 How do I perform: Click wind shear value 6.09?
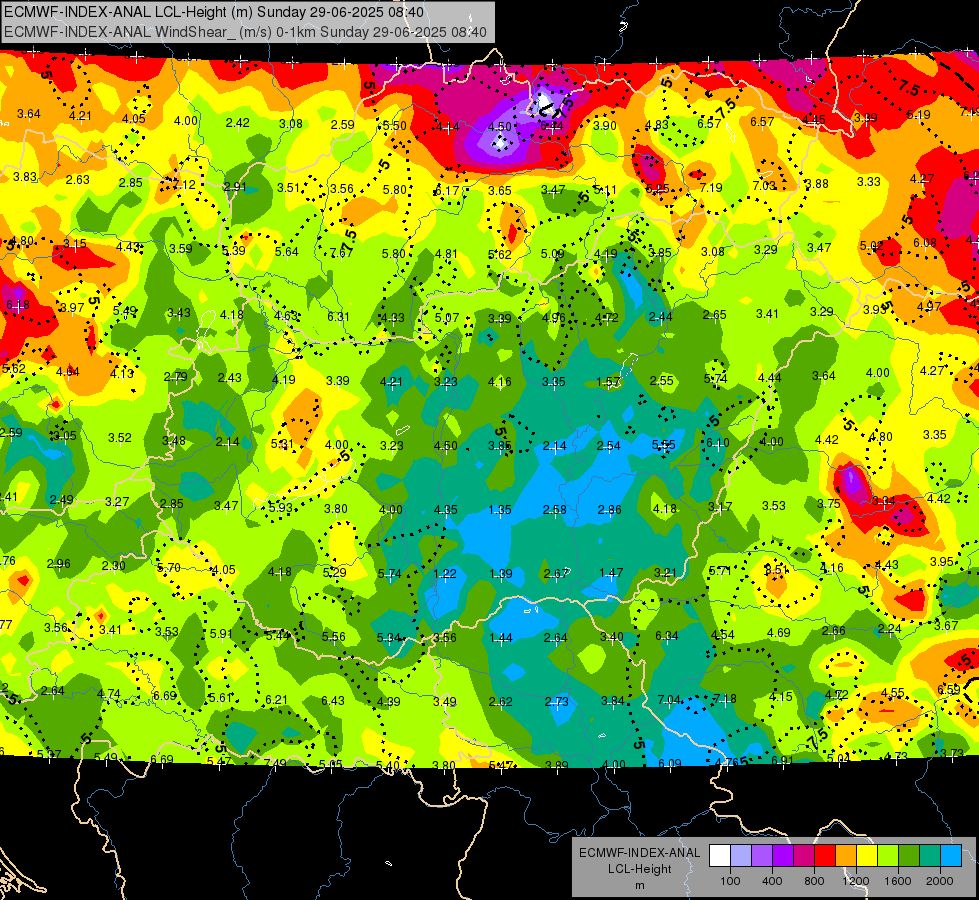(670, 763)
